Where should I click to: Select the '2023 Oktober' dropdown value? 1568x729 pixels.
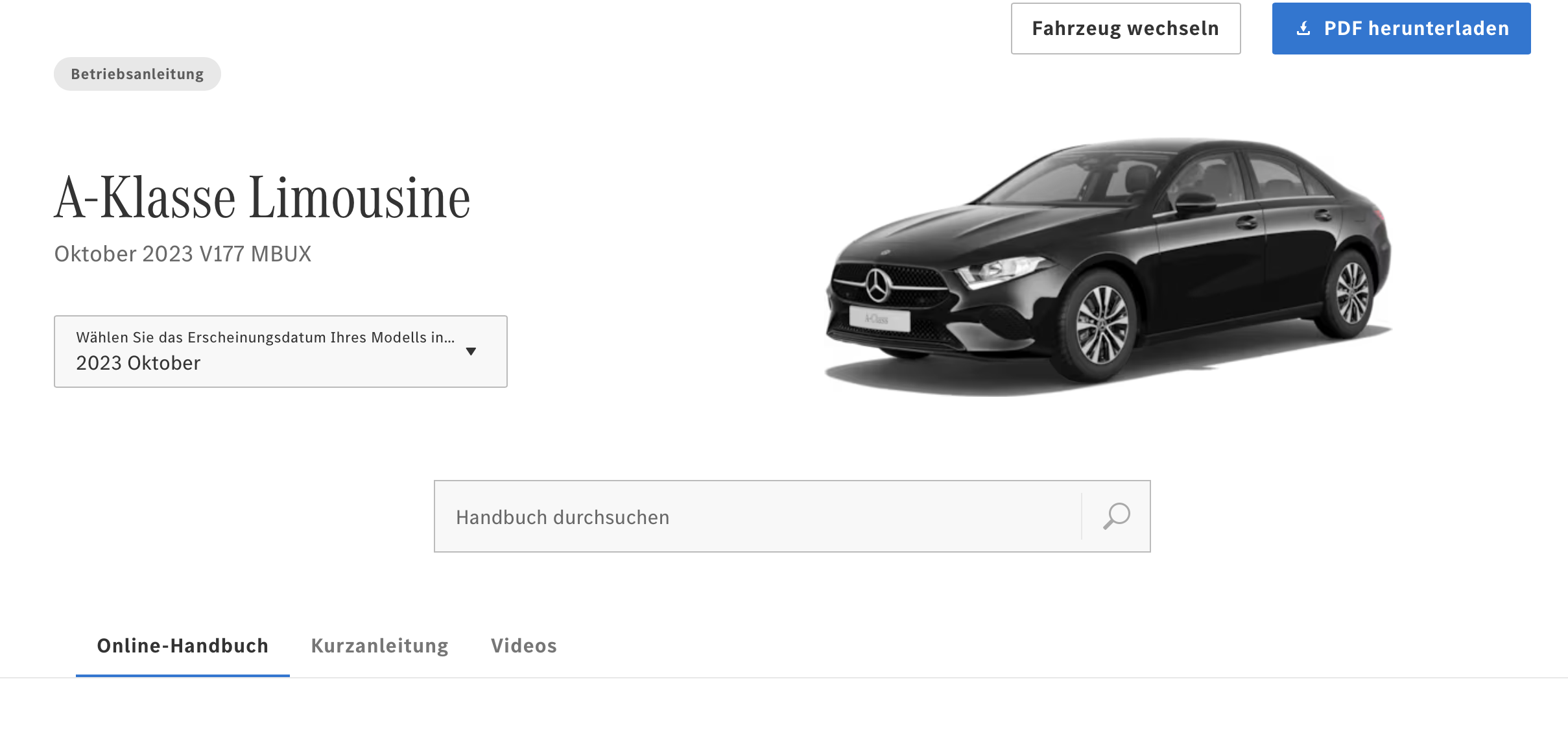pyautogui.click(x=138, y=363)
